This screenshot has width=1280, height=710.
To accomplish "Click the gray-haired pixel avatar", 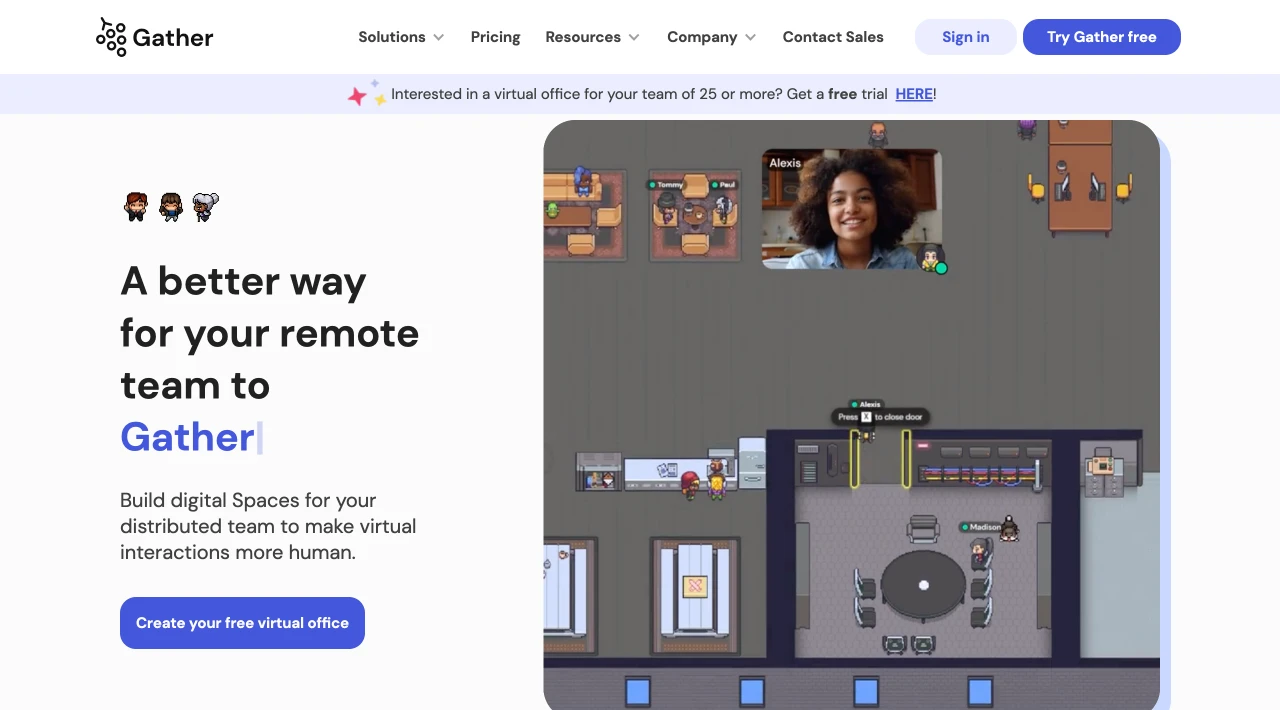I will [205, 207].
